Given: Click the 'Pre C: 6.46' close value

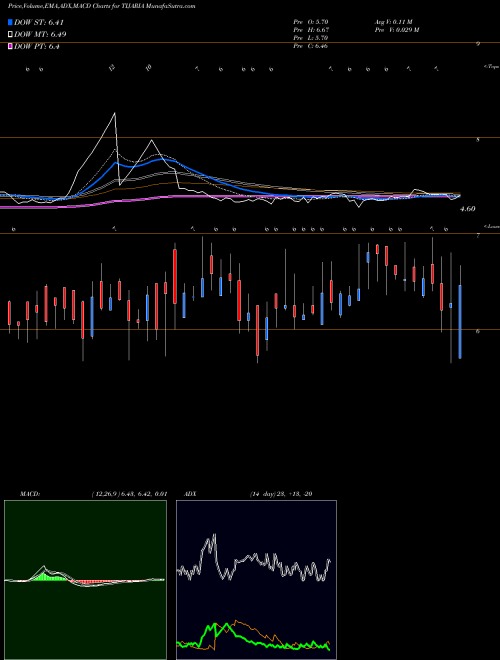Looking at the screenshot, I should tap(311, 46).
